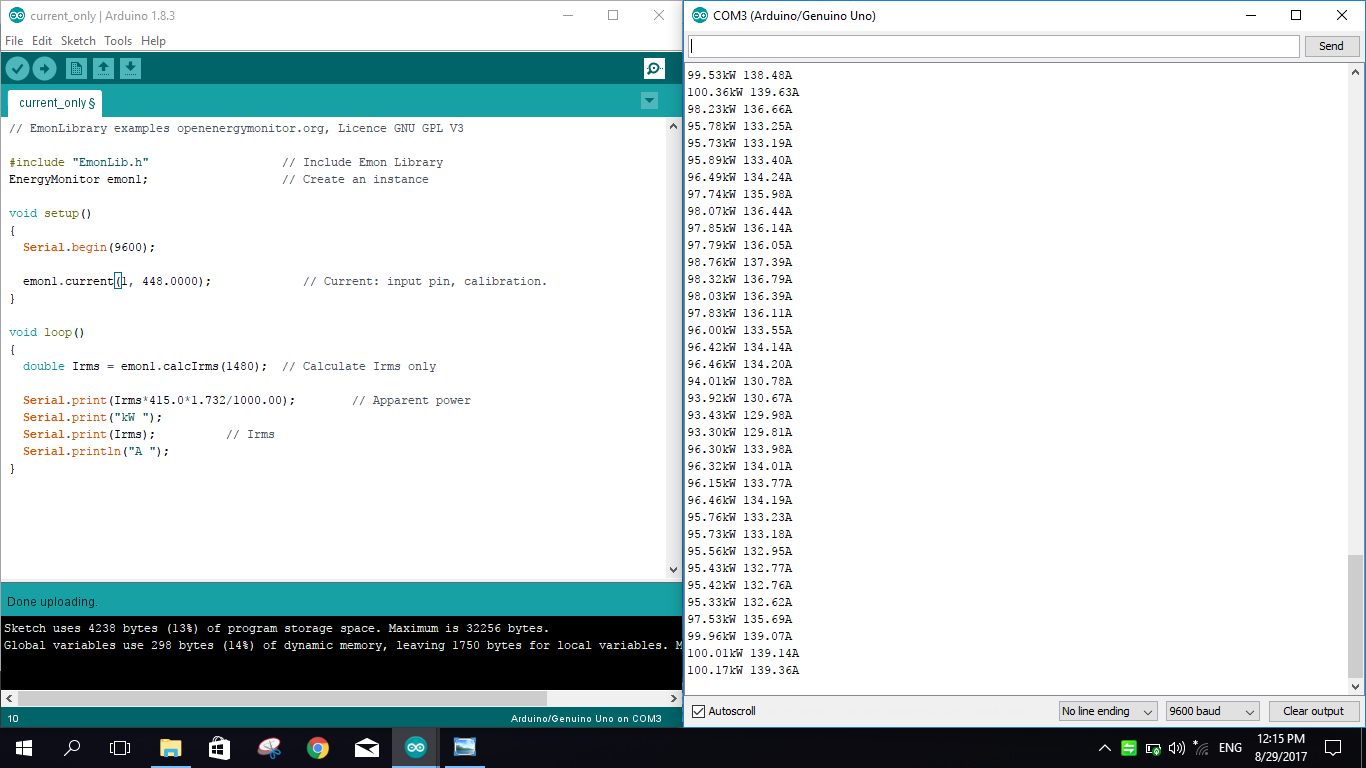The width and height of the screenshot is (1366, 768).
Task: Click 'EnergyMonitor emon1;' code line
Action: 78,179
